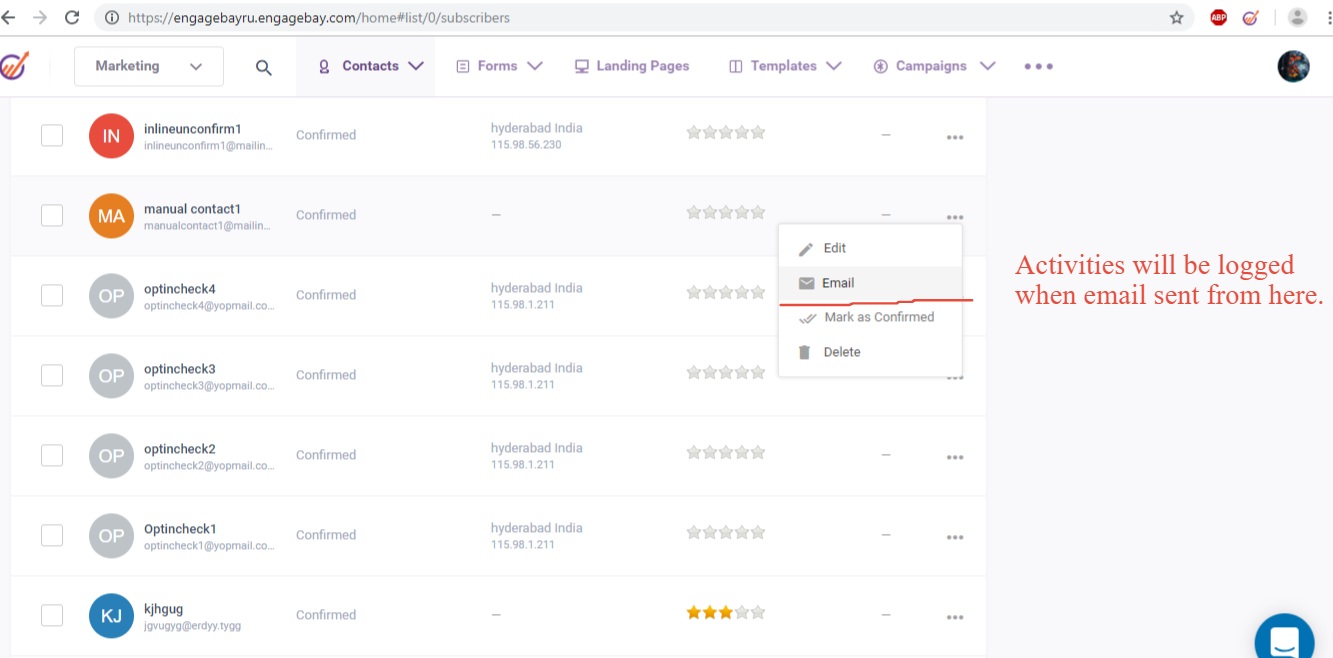
Task: Set star rating for kjhgug contact
Action: pyautogui.click(x=725, y=612)
